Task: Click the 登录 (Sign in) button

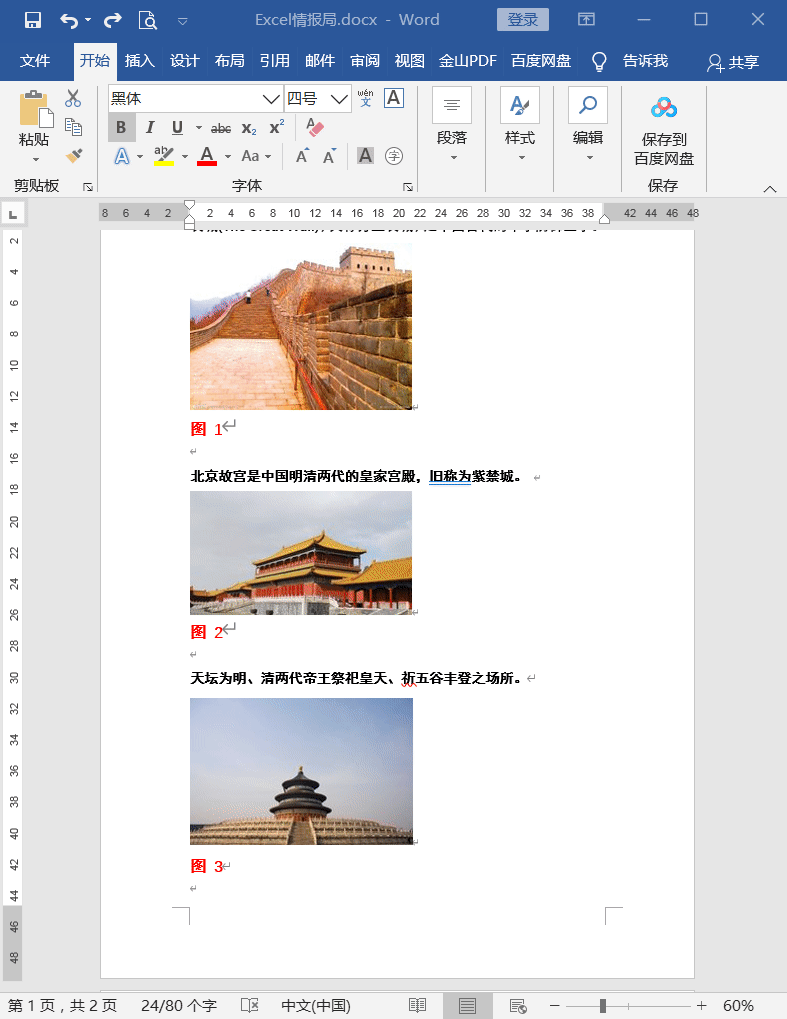Action: pos(522,20)
